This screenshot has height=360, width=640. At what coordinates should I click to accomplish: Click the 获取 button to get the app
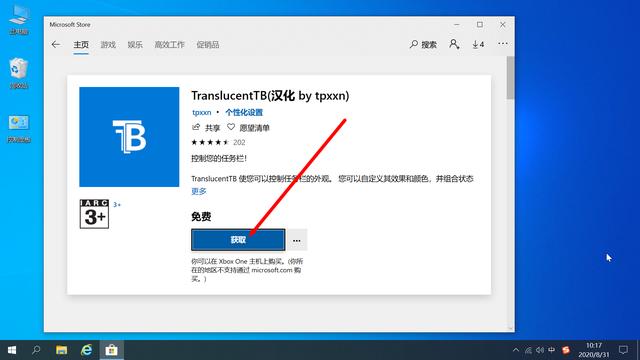[x=238, y=240]
